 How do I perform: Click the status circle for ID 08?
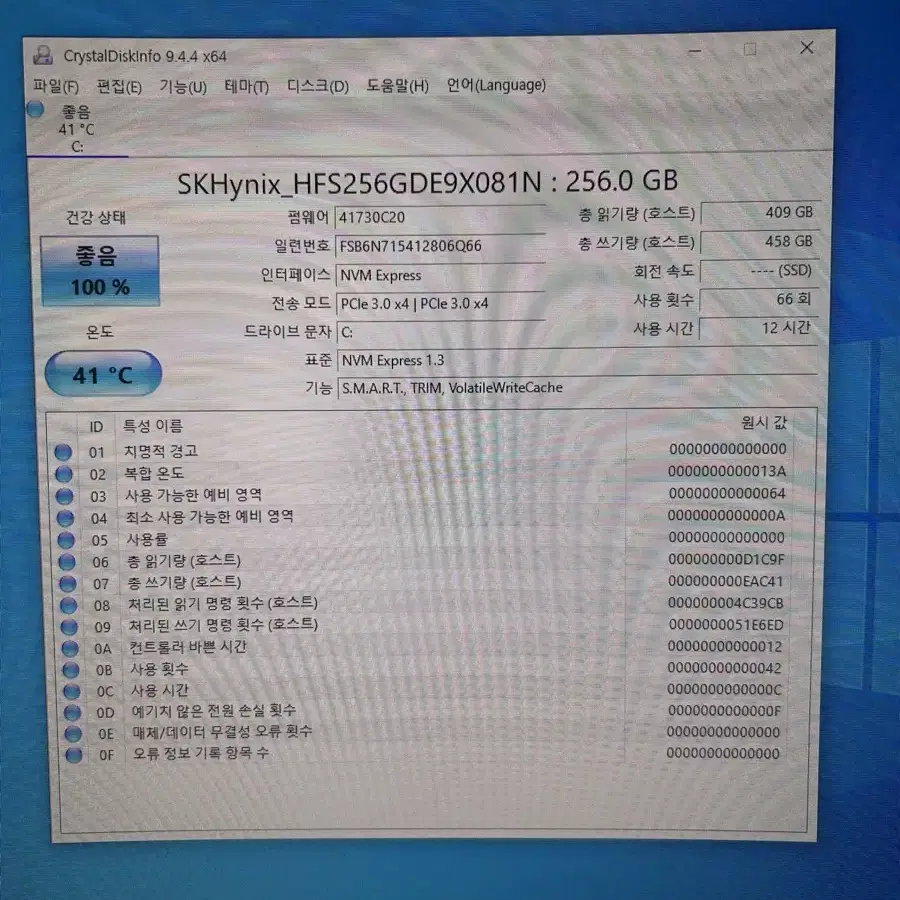pyautogui.click(x=68, y=605)
